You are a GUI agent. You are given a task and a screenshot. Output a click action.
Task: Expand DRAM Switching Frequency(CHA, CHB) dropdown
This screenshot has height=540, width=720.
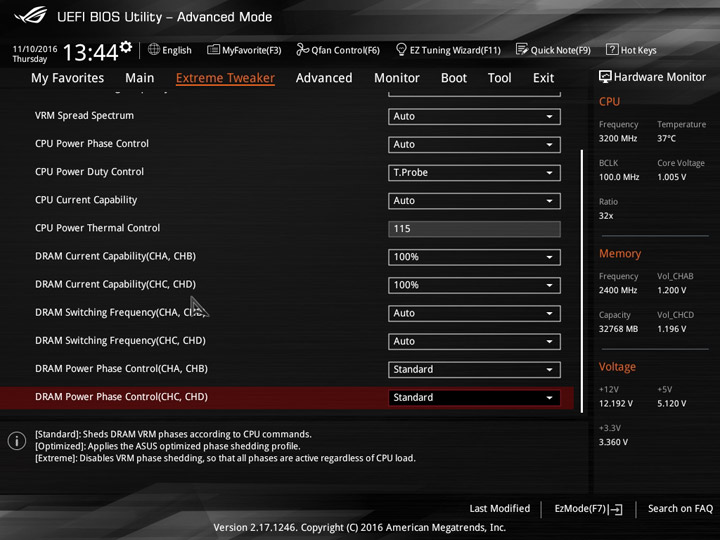tap(474, 313)
